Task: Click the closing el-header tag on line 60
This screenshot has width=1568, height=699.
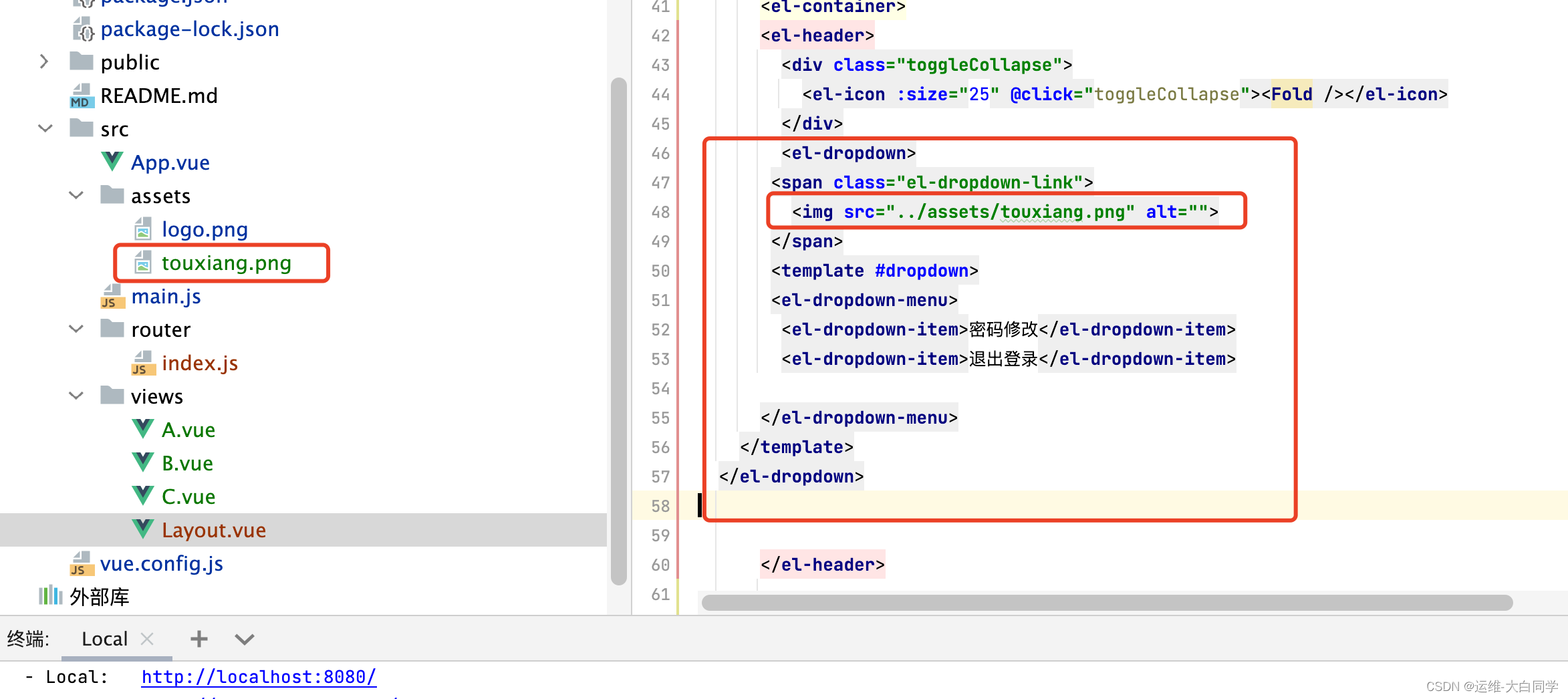Action: coord(822,565)
